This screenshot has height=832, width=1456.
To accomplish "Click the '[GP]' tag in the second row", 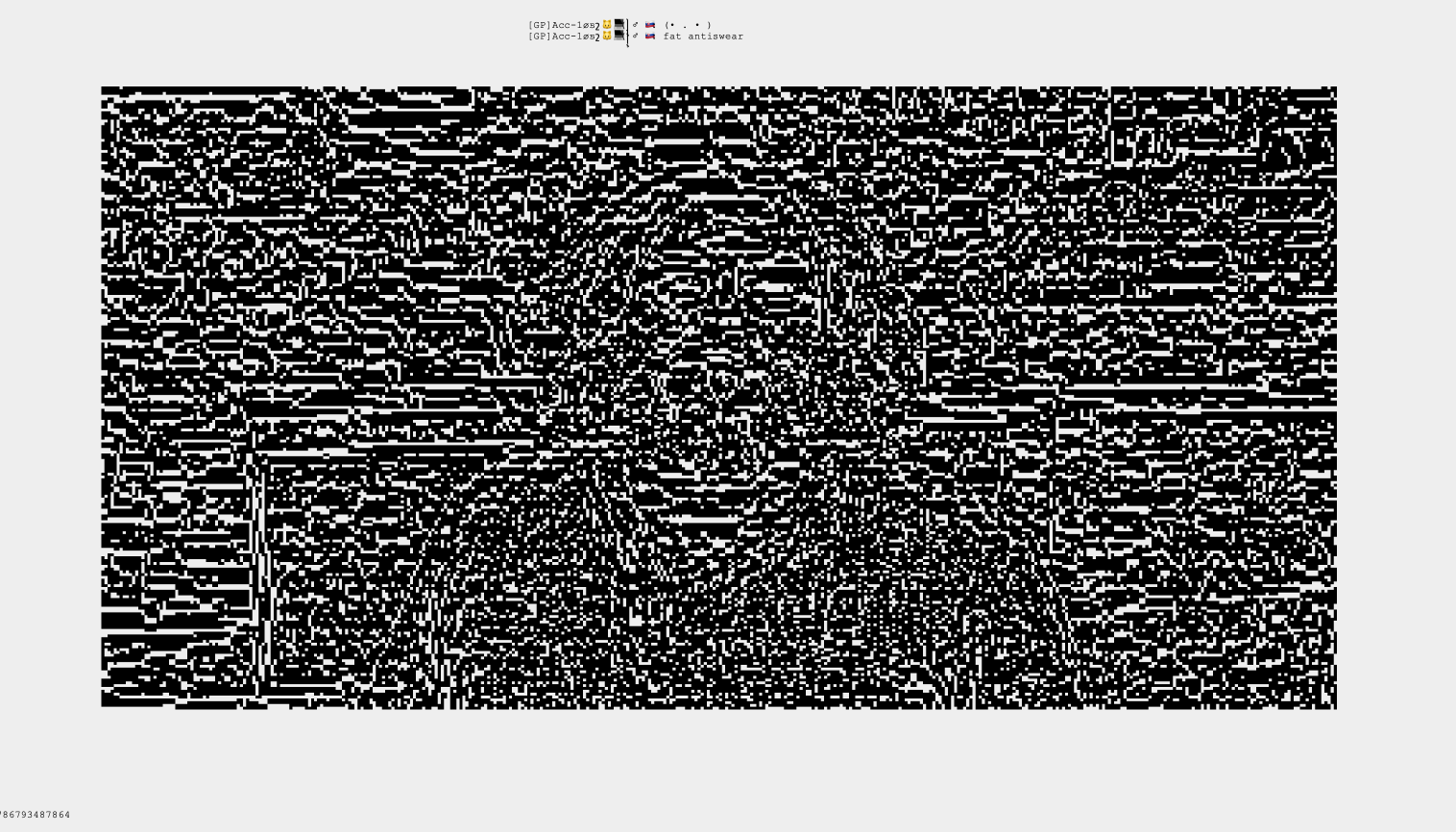I will click(539, 37).
